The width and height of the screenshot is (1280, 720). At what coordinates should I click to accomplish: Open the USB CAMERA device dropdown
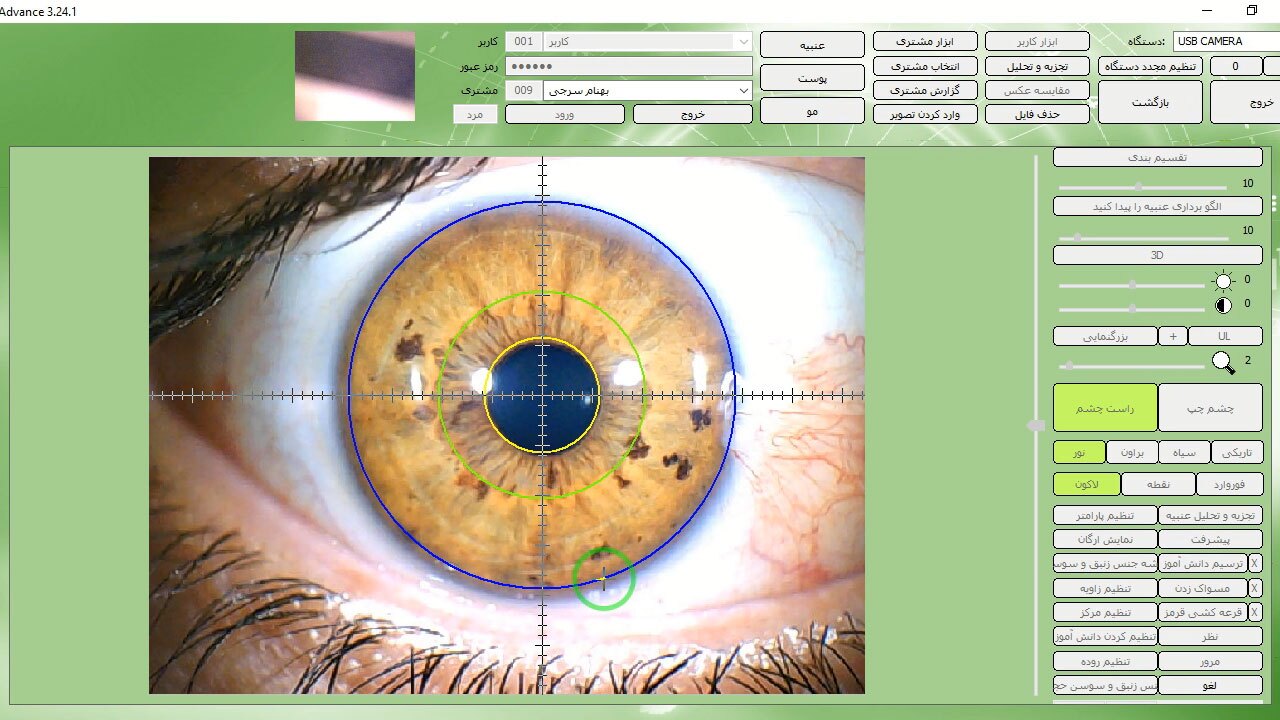tap(1225, 41)
